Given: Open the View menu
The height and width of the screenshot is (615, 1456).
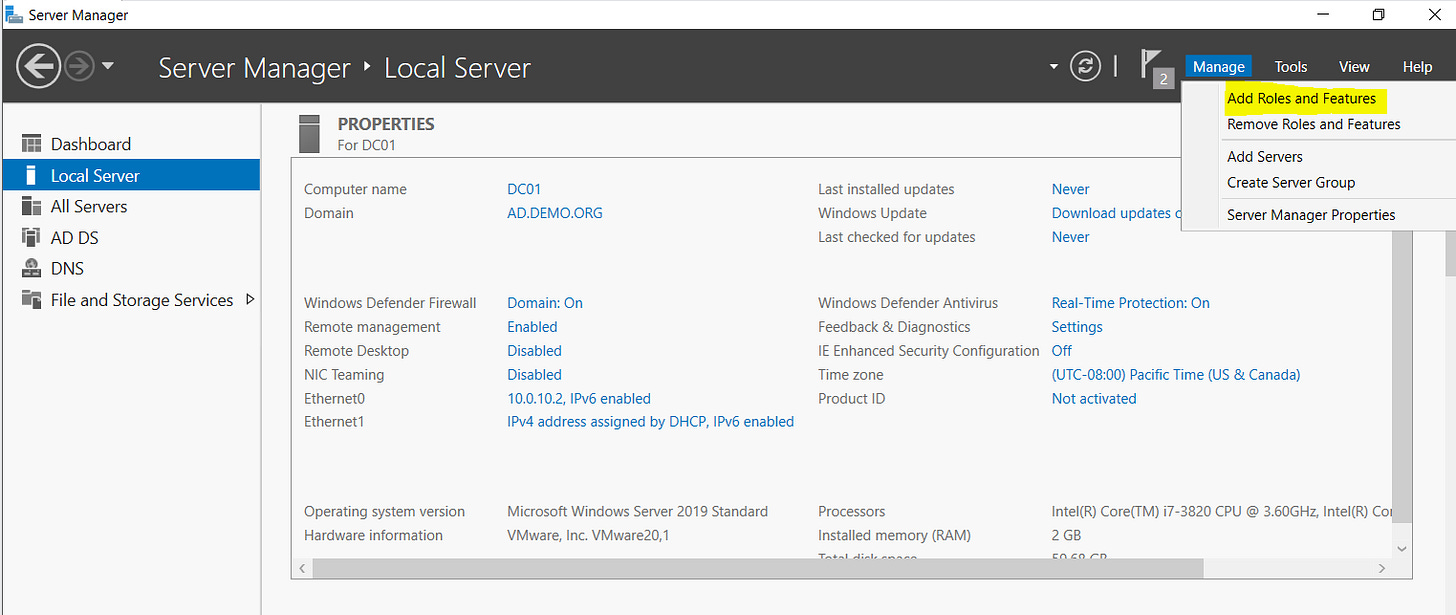Looking at the screenshot, I should tap(1354, 67).
